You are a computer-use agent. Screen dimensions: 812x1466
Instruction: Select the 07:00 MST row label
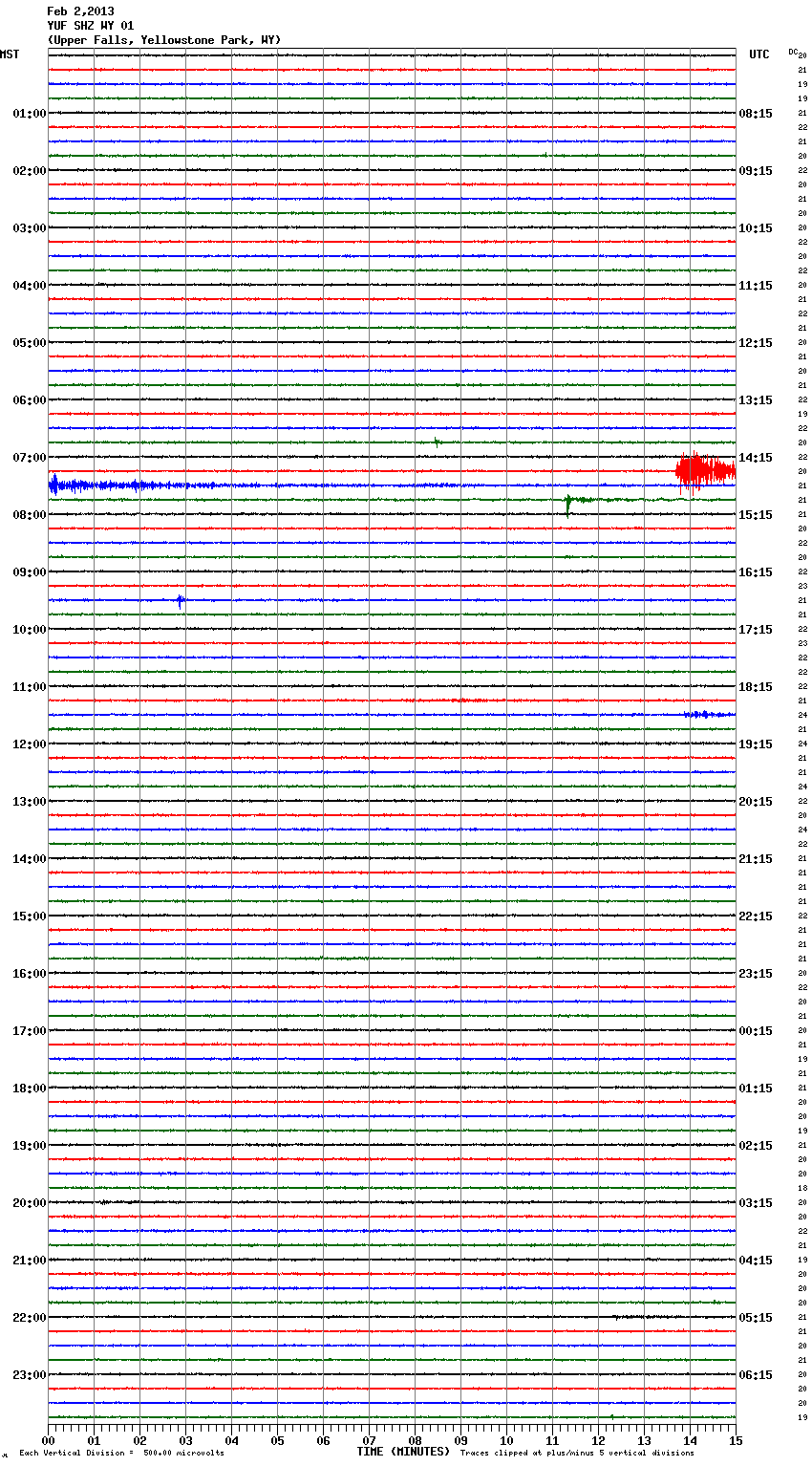30,458
